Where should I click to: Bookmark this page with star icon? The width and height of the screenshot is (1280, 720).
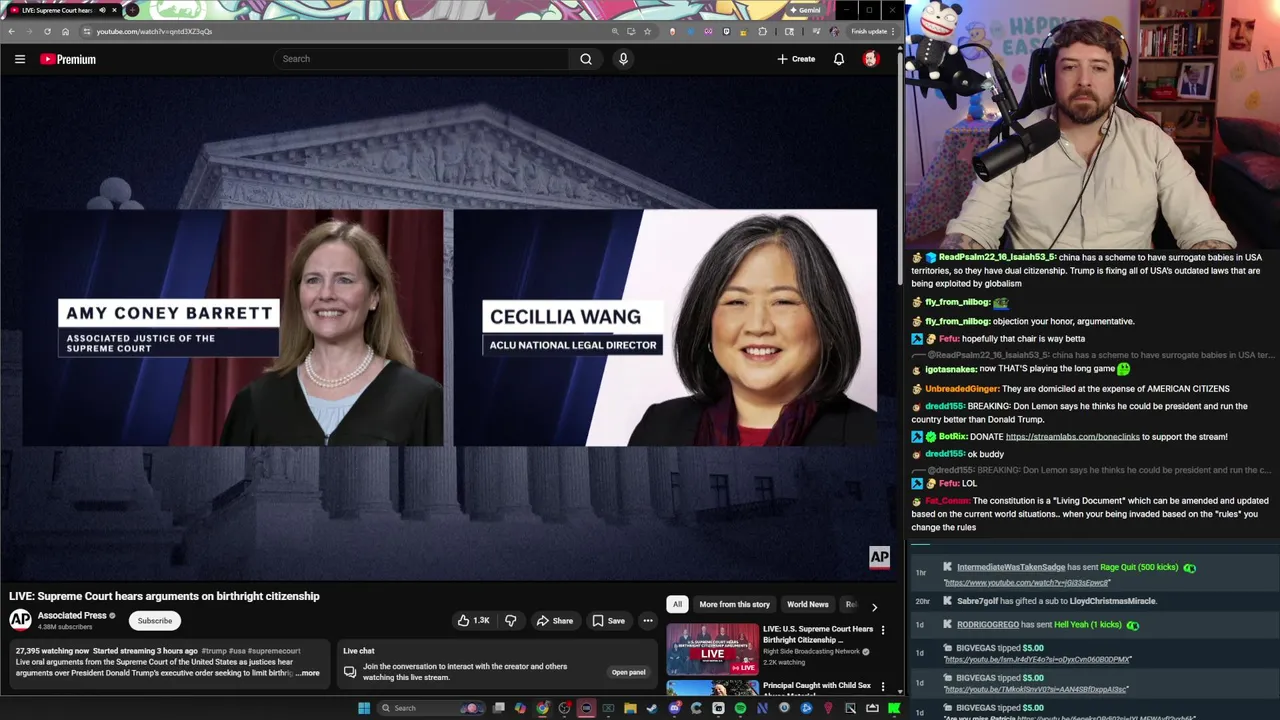[x=647, y=31]
